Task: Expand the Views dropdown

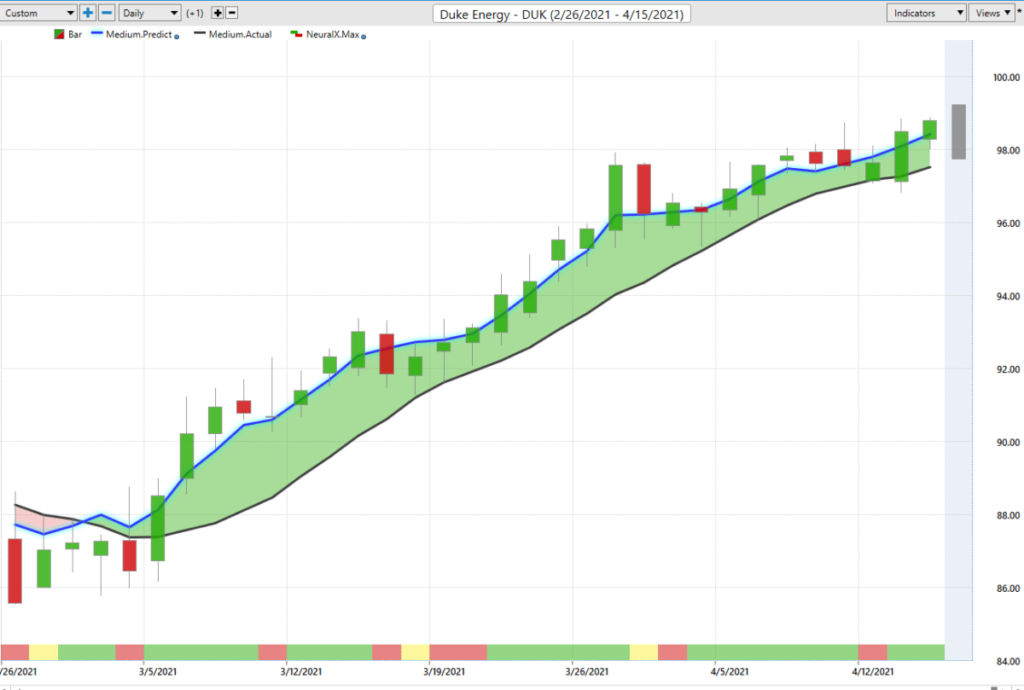Action: pos(992,13)
